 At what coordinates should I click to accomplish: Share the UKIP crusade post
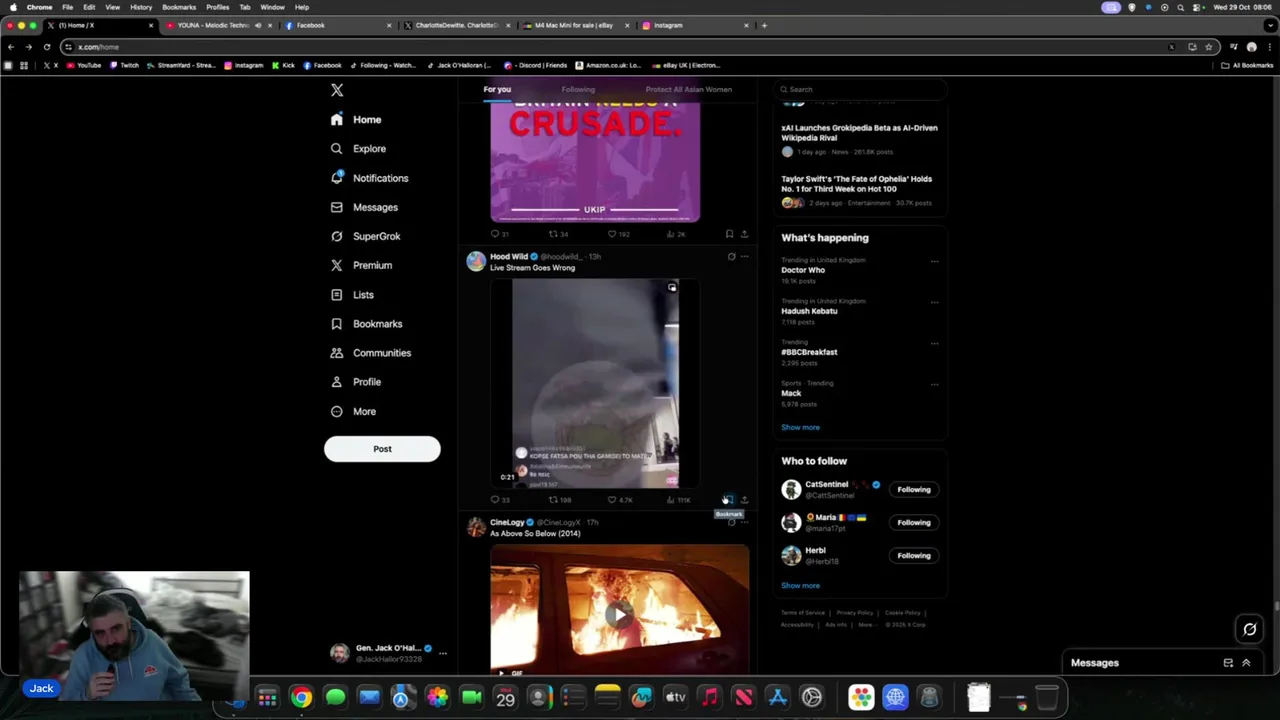tap(744, 234)
